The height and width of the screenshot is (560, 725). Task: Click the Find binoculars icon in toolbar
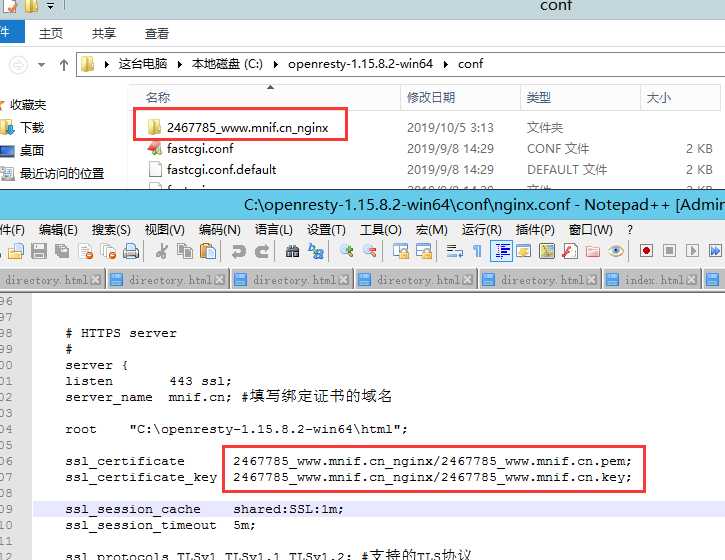pyautogui.click(x=292, y=251)
